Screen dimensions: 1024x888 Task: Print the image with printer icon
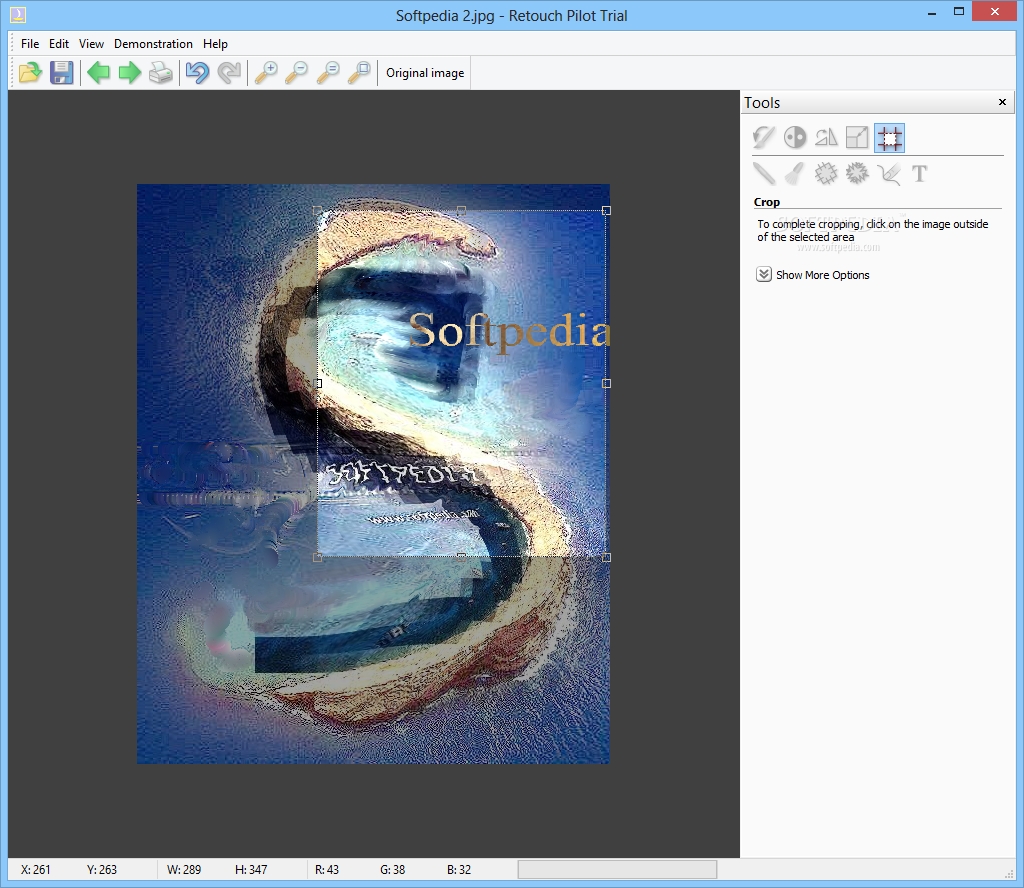[161, 72]
